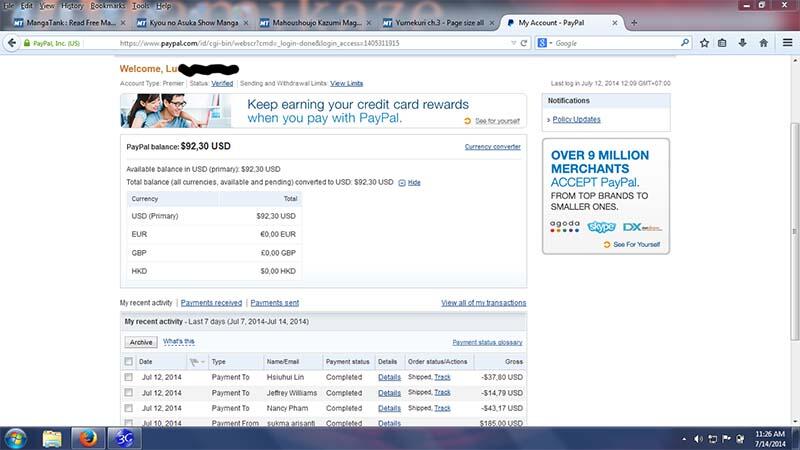The image size is (800, 450).
Task: Open Details for the Nancy Pham payment
Action: pos(389,408)
